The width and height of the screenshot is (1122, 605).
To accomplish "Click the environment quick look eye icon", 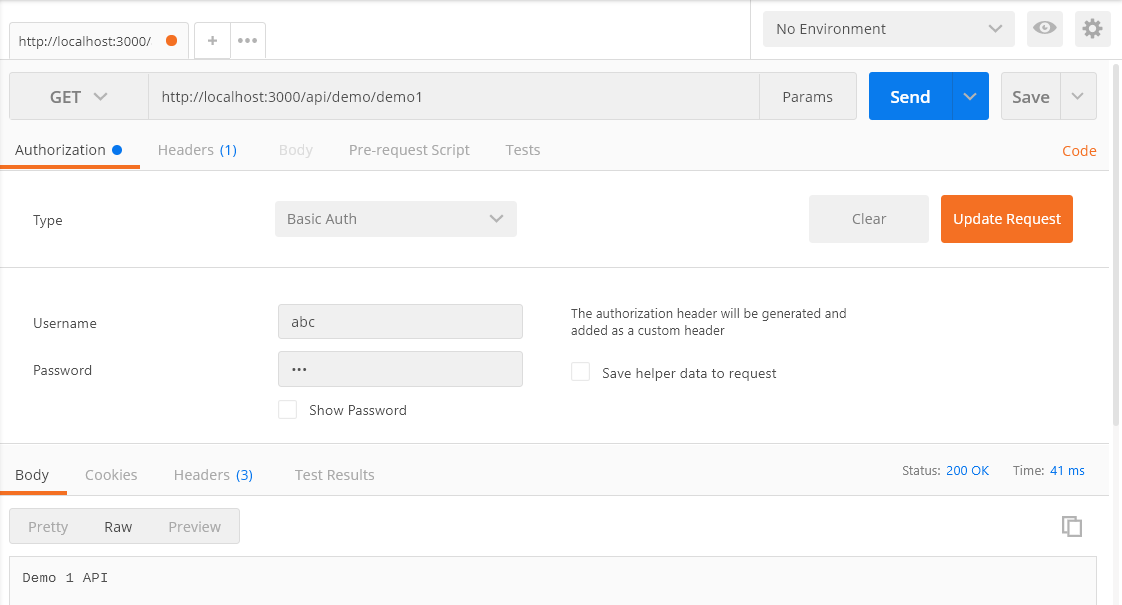I will [x=1045, y=29].
